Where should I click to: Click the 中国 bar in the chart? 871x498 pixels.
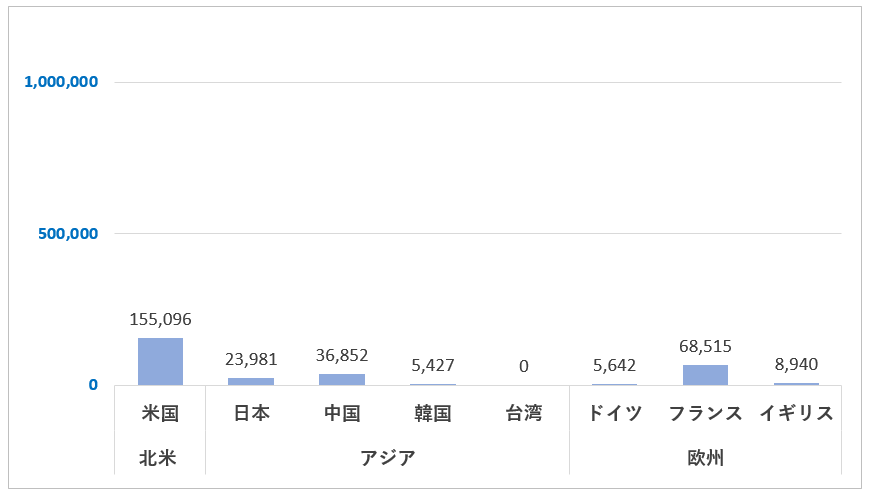tap(342, 380)
